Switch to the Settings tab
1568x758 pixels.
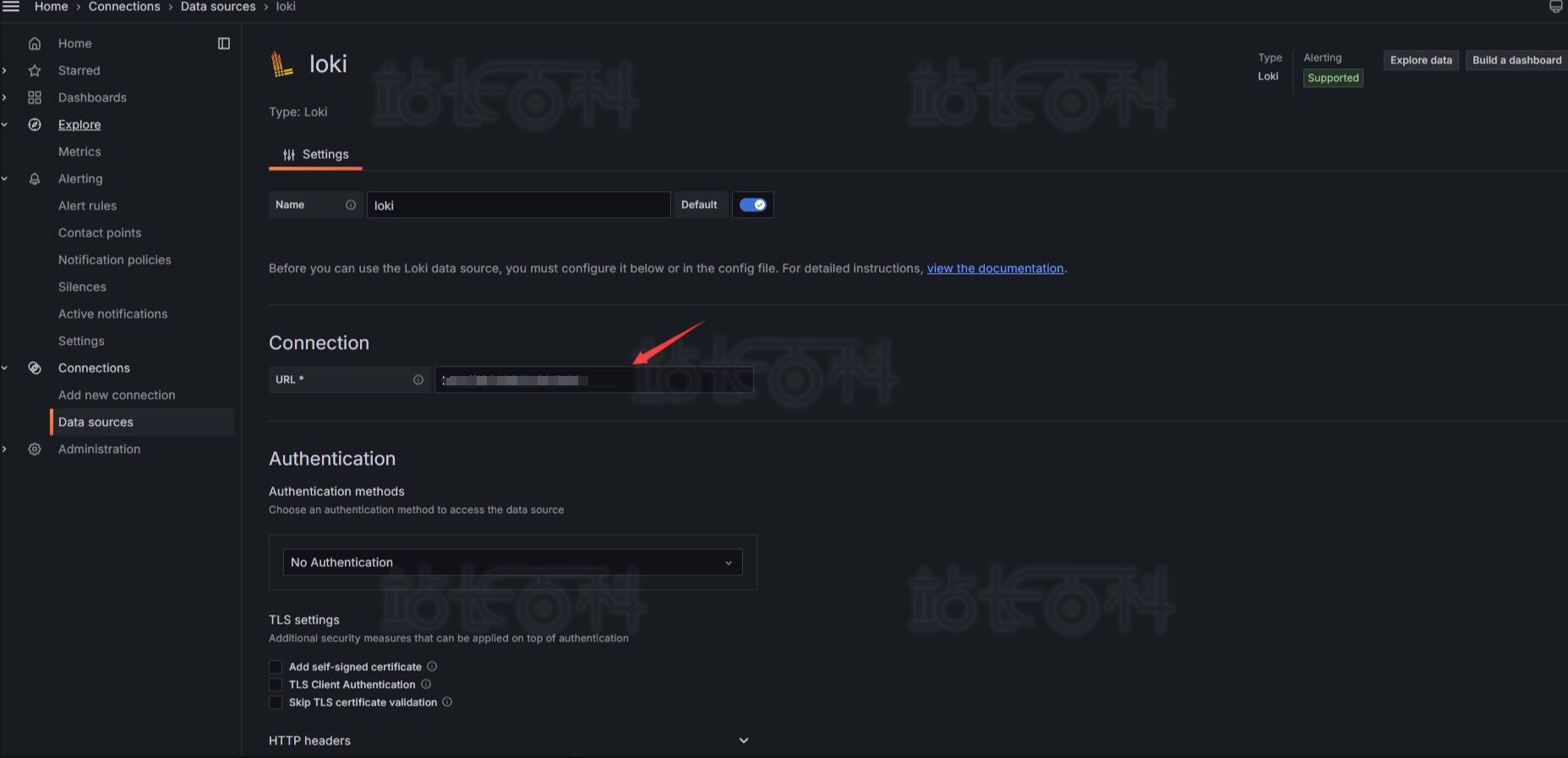315,155
